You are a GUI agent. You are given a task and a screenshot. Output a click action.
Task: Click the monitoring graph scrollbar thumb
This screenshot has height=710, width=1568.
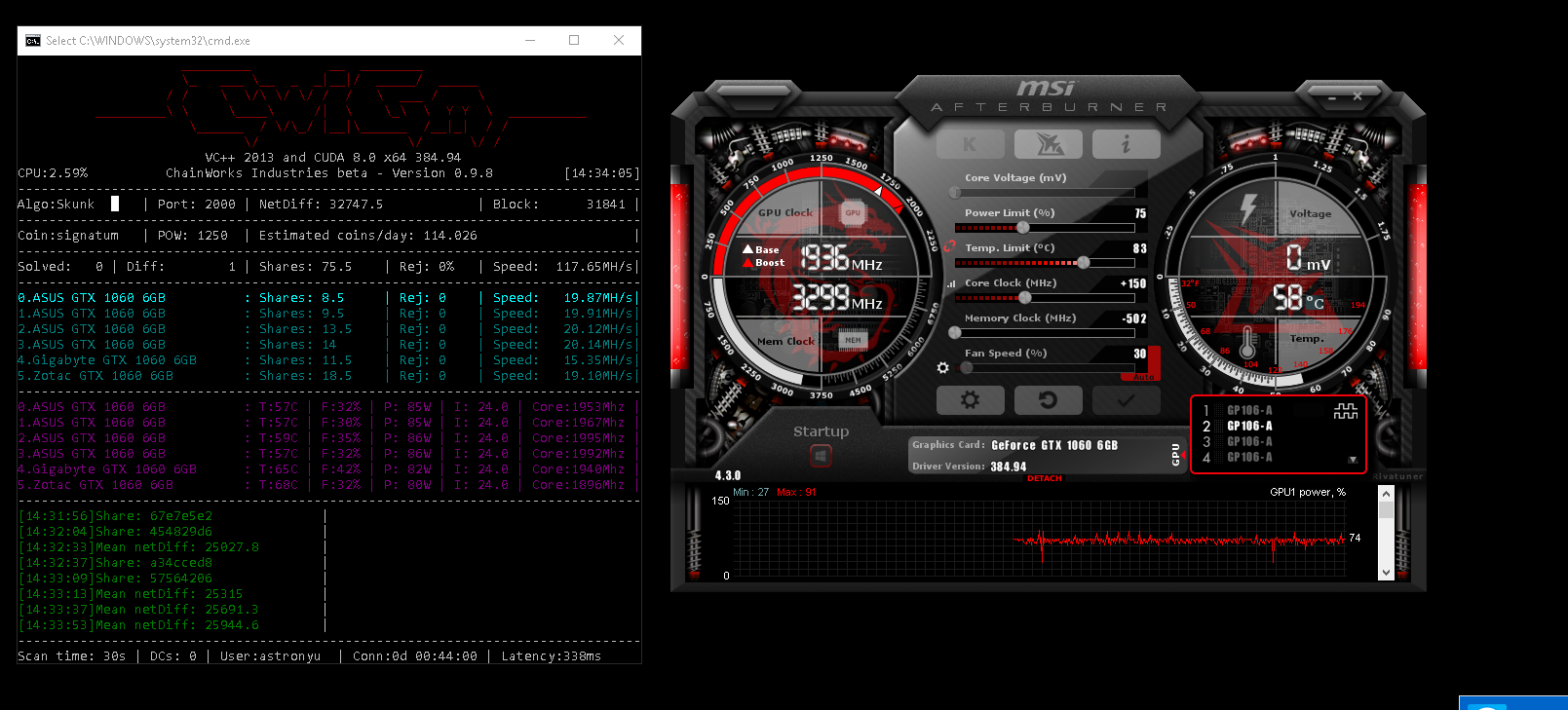[x=1386, y=511]
